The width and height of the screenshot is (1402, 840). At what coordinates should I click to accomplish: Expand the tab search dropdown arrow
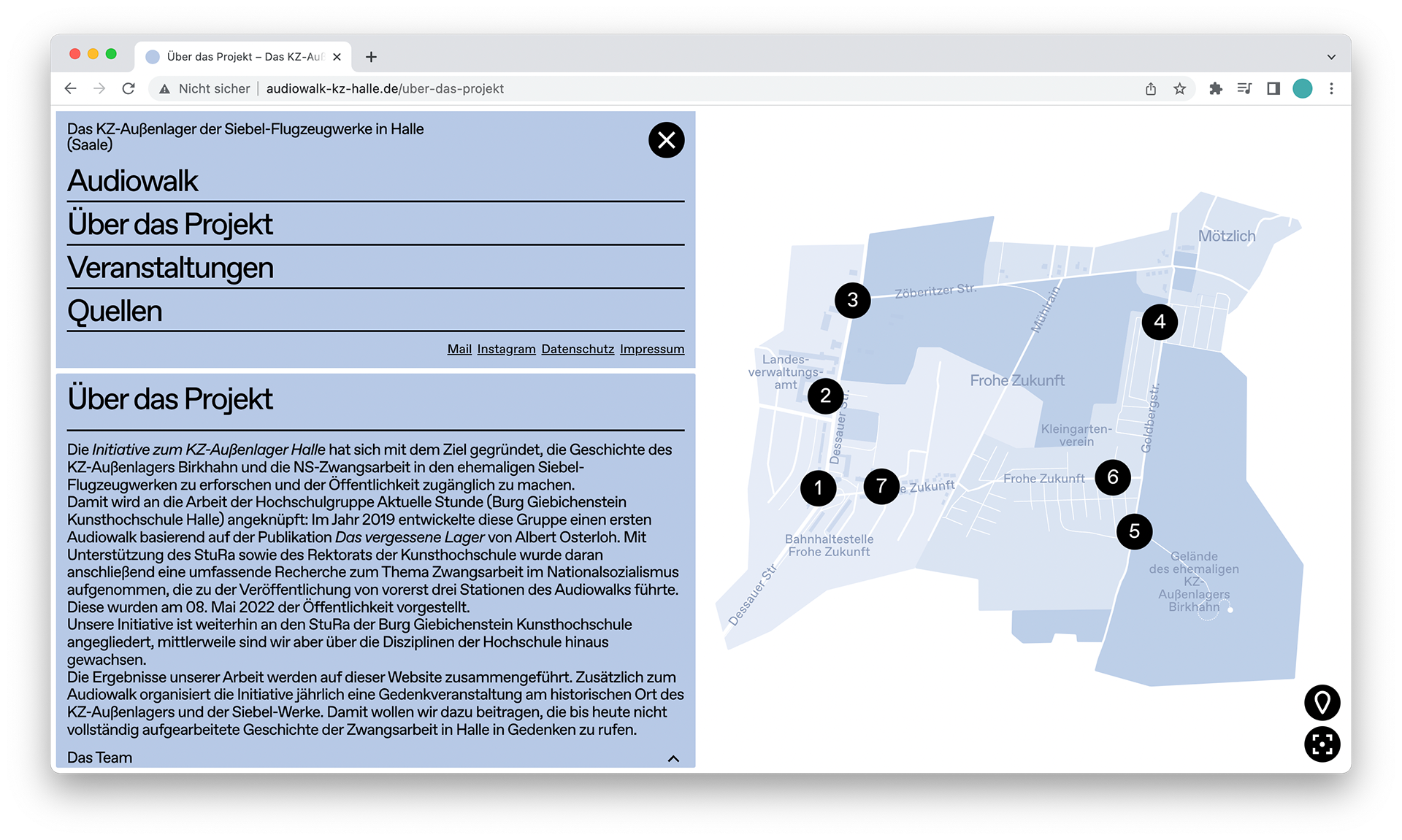click(x=1331, y=57)
